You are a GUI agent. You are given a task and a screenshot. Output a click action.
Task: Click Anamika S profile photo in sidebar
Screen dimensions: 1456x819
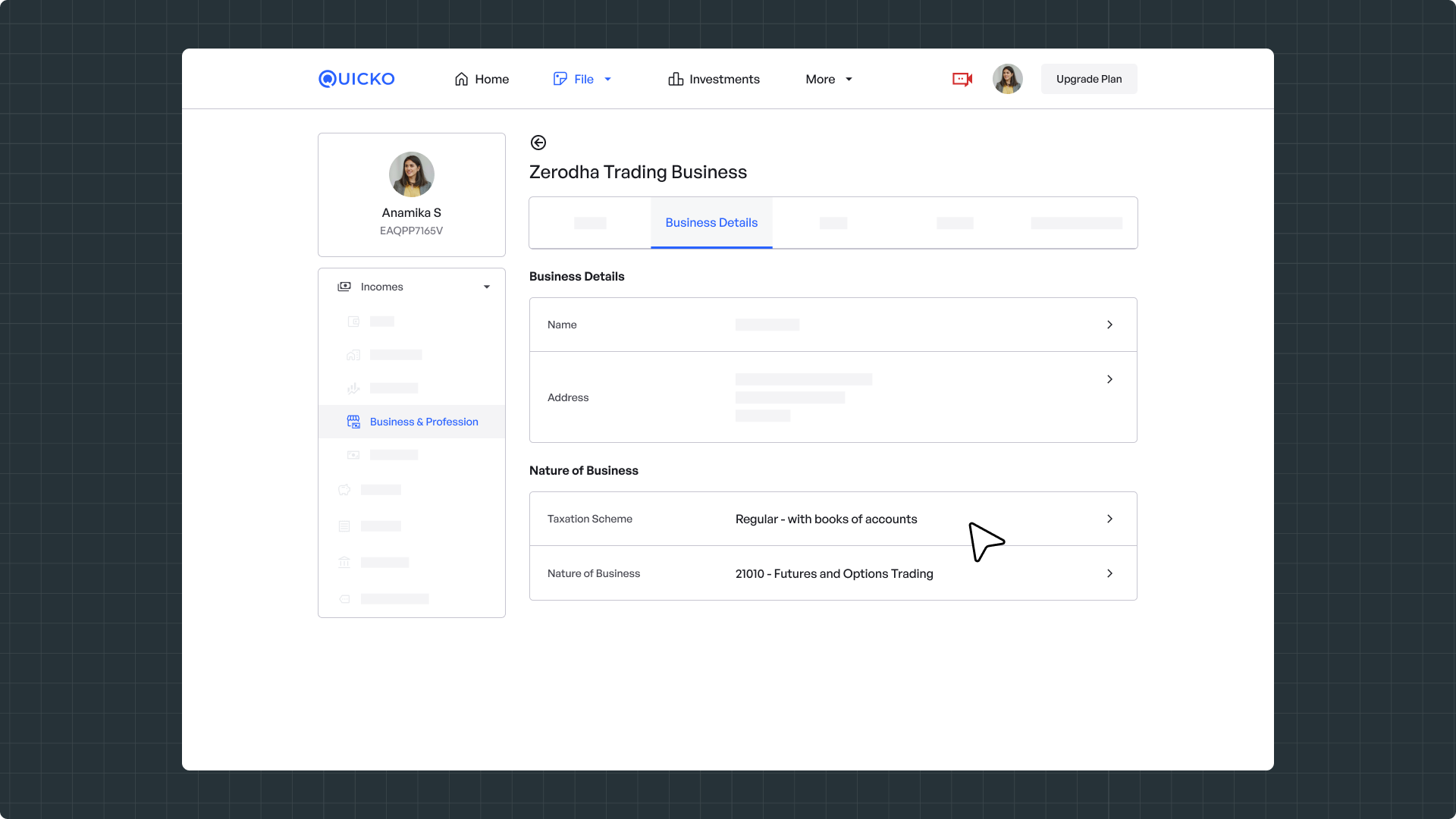click(x=412, y=174)
